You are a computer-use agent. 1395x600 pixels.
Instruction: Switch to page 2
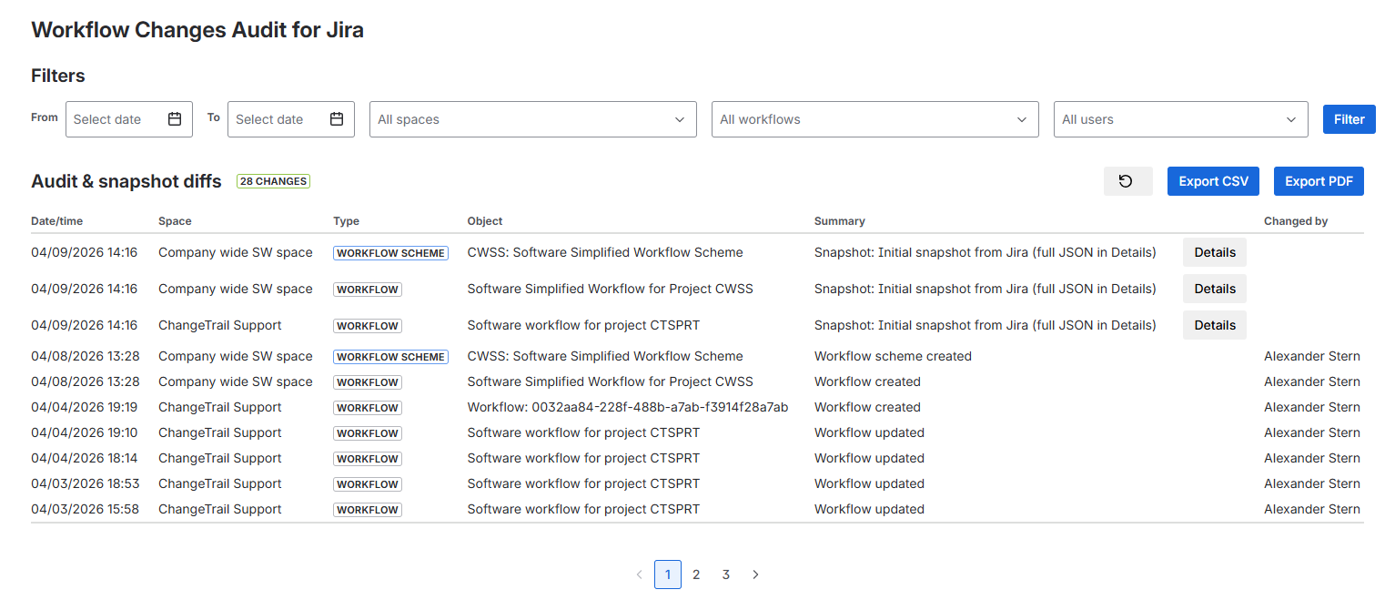click(697, 575)
